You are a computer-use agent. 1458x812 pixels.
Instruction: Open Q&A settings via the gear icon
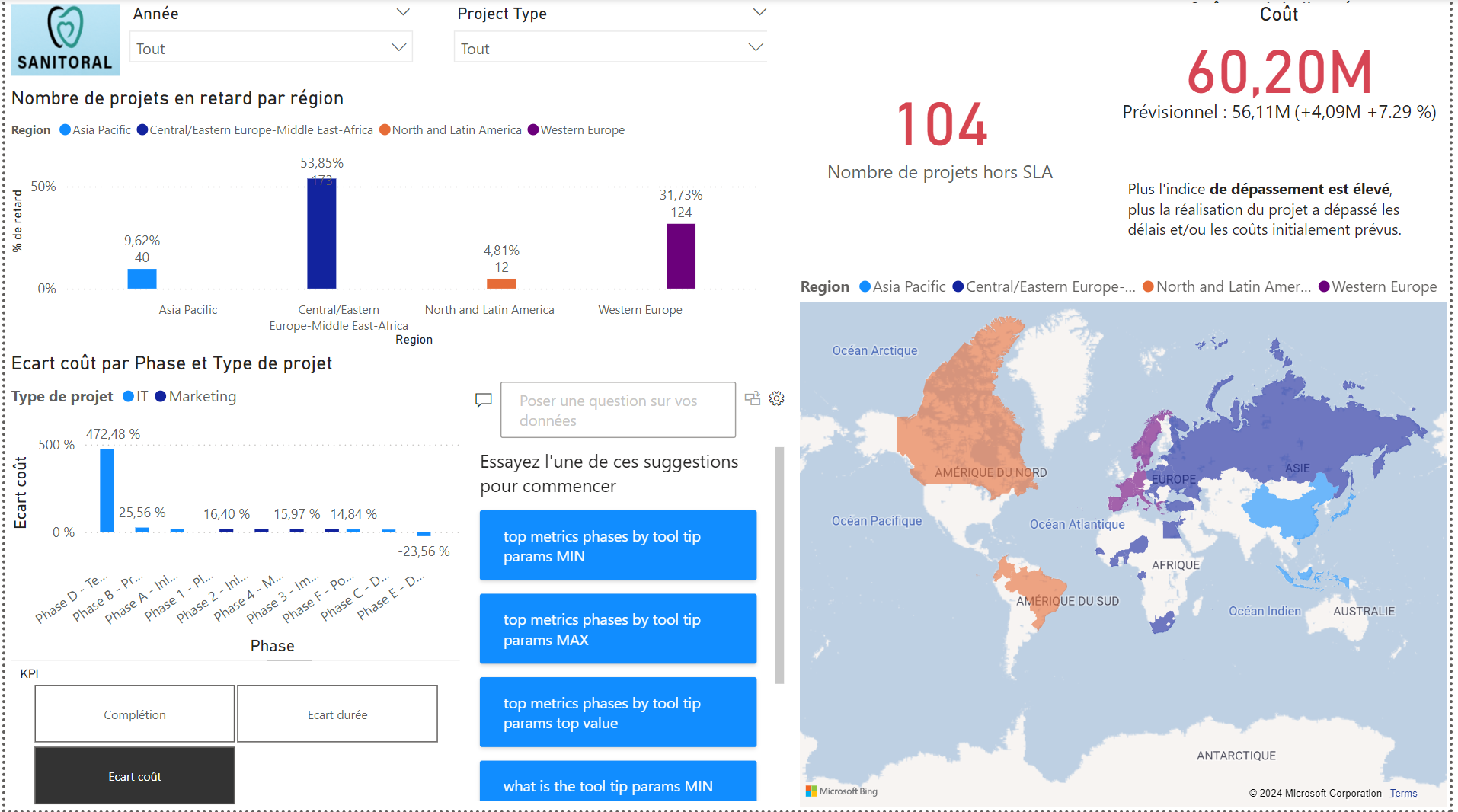pyautogui.click(x=776, y=398)
